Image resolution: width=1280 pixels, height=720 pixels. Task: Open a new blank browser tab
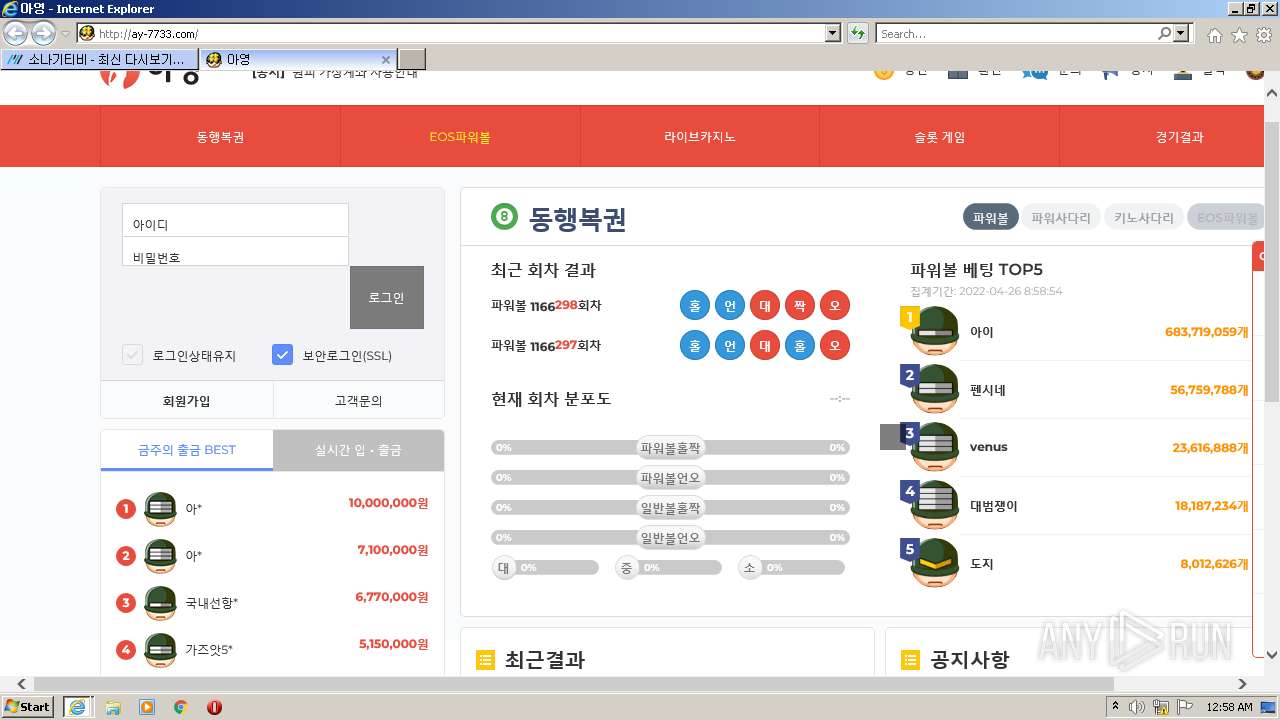point(412,59)
